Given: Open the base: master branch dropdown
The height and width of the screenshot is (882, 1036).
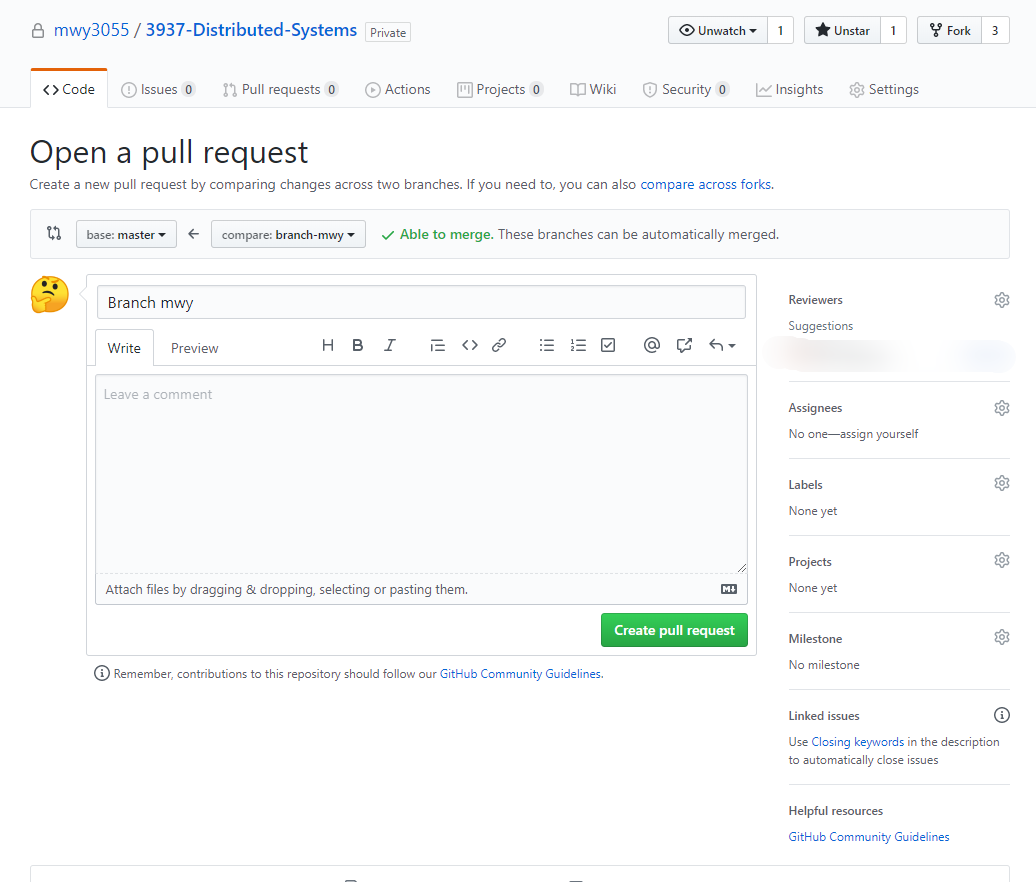Looking at the screenshot, I should click(x=126, y=234).
